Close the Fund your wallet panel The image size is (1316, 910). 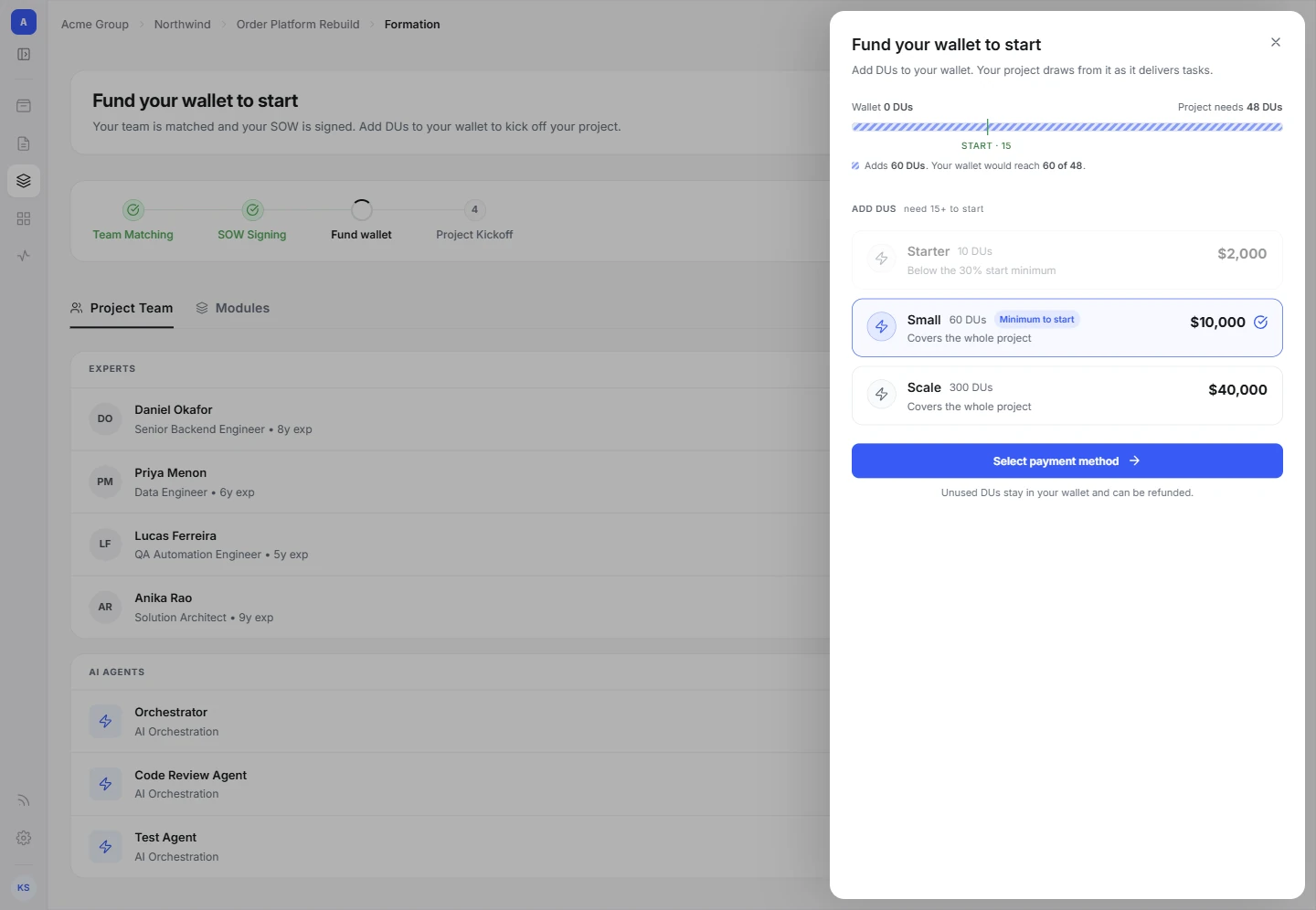[1276, 42]
